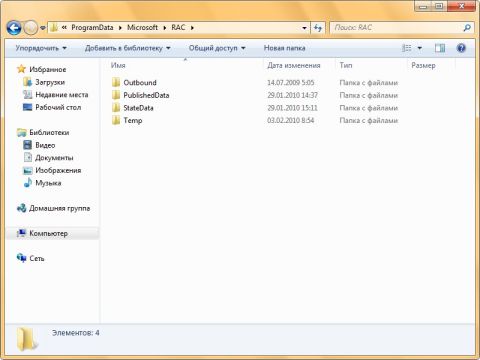Click the StateData folder name
Image resolution: width=480 pixels, height=360 pixels.
(138, 108)
